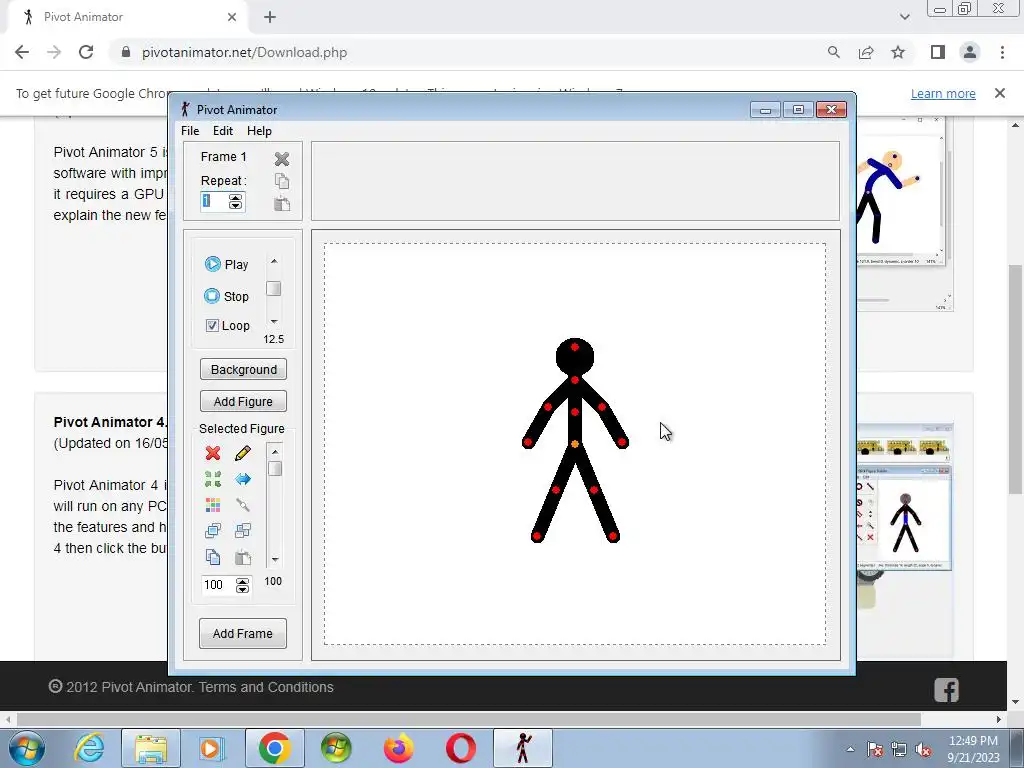Open the Windows Start button
Image resolution: width=1024 pixels, height=768 pixels.
coord(27,748)
